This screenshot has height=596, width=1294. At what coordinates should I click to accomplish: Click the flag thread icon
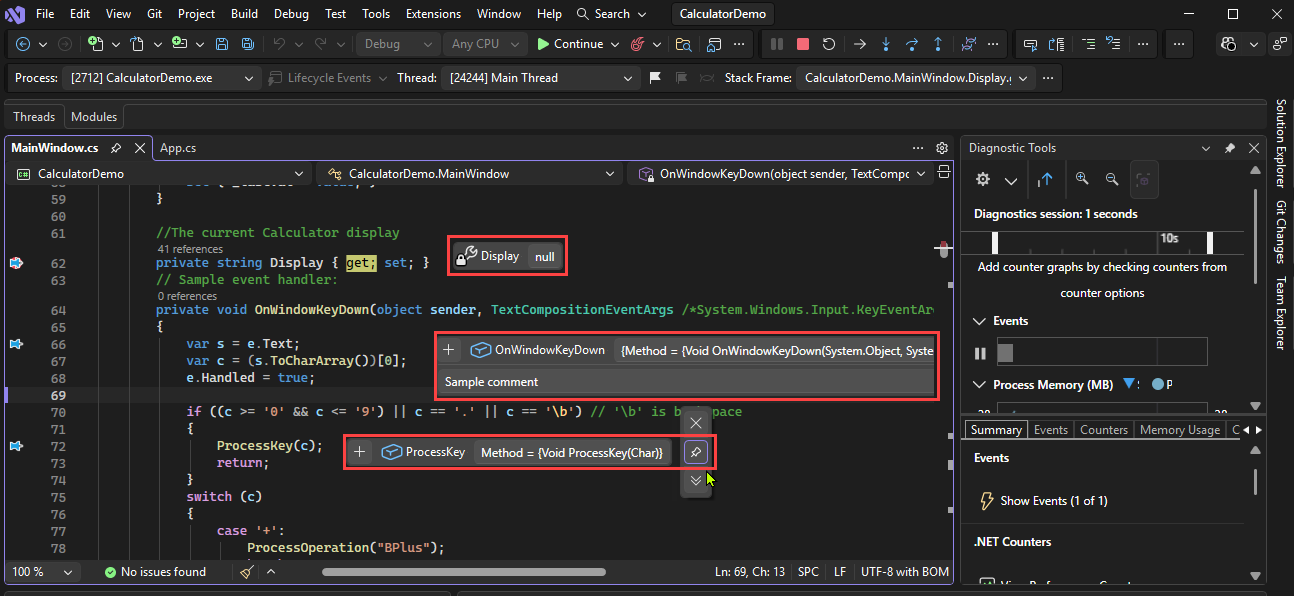(655, 78)
